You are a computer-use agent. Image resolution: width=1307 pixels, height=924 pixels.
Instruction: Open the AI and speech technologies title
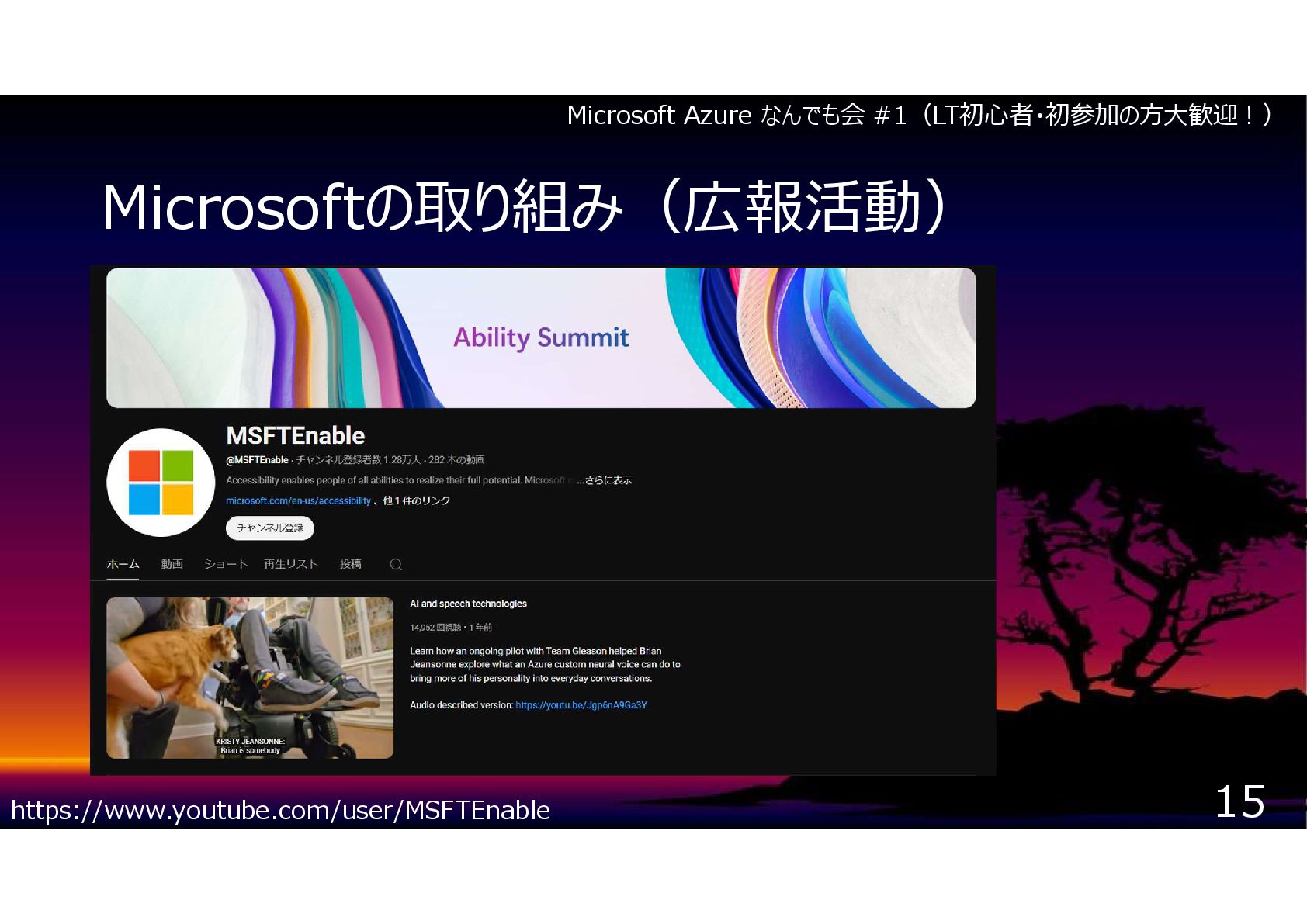468,604
